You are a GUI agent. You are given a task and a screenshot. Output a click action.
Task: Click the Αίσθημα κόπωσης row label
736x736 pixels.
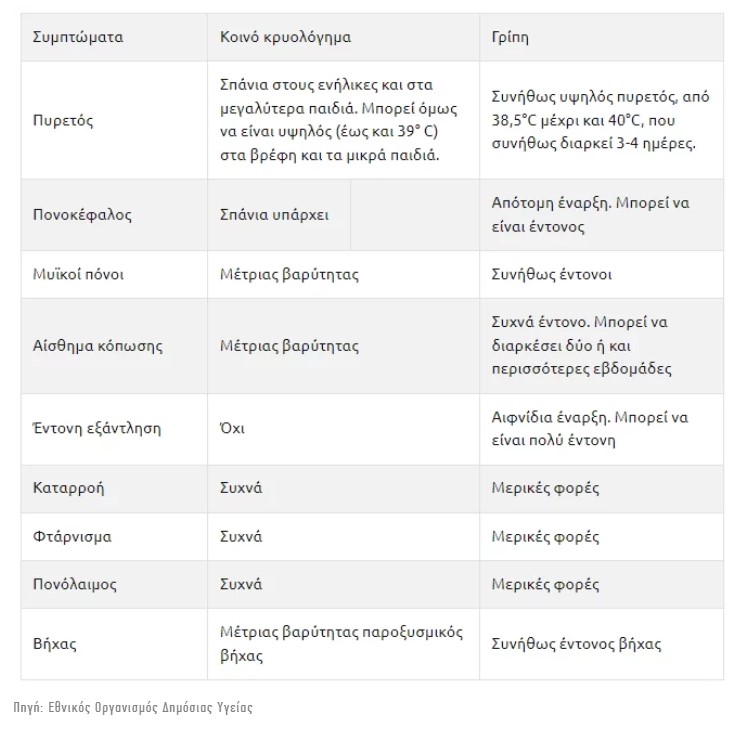(x=98, y=346)
